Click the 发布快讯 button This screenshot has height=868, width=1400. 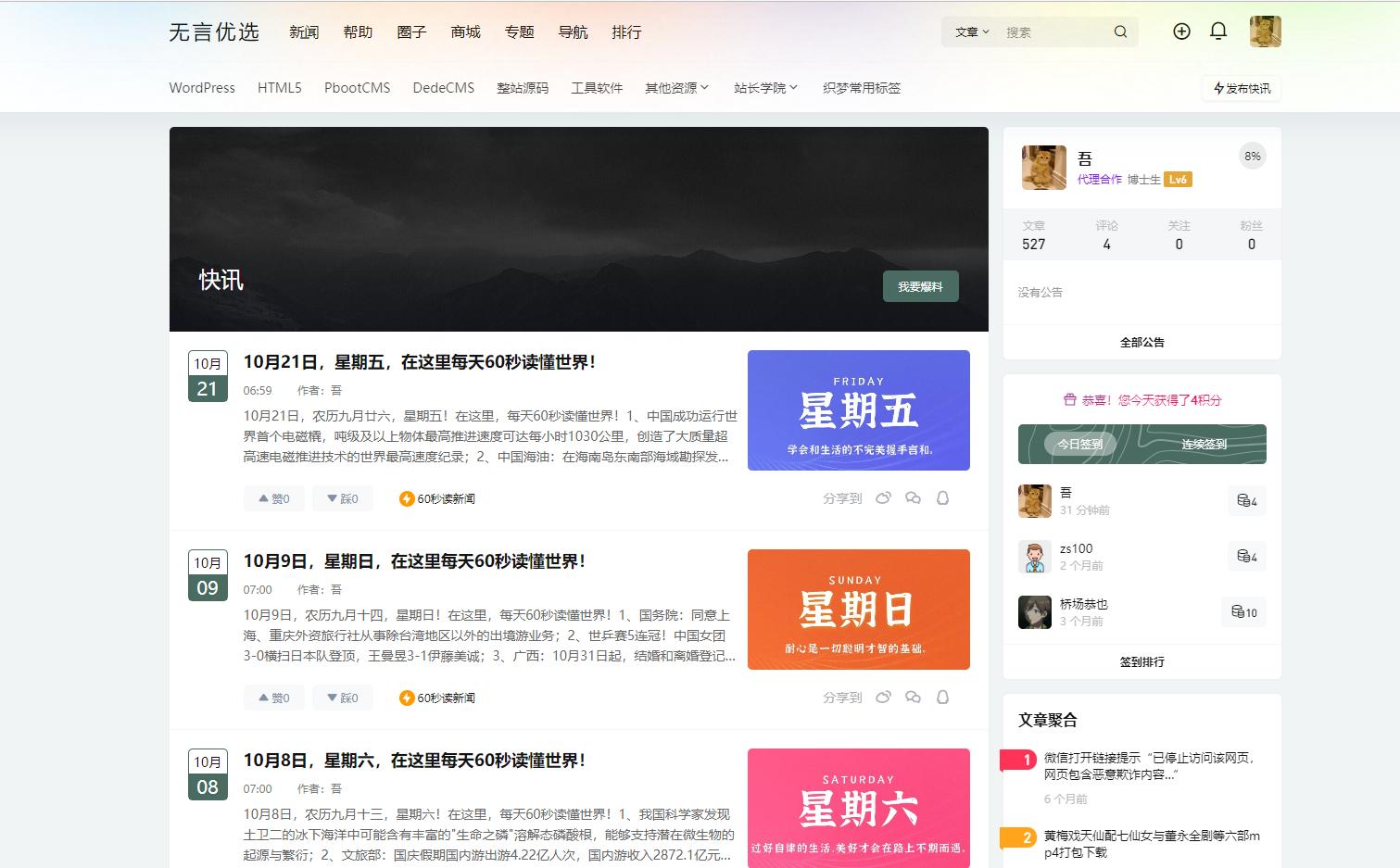tap(1242, 89)
